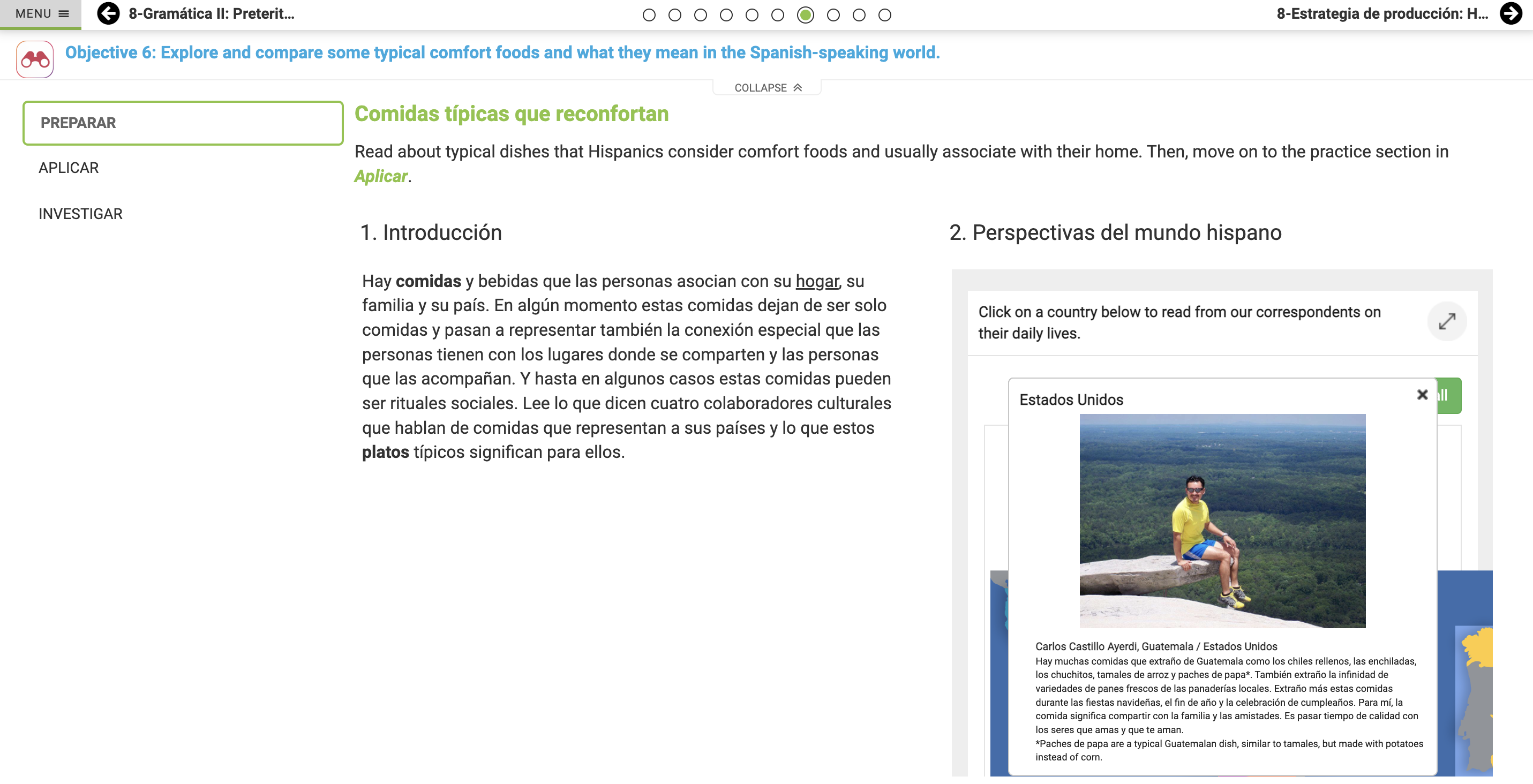Select the sixth page progress dot
The height and width of the screenshot is (784, 1533).
777,15
